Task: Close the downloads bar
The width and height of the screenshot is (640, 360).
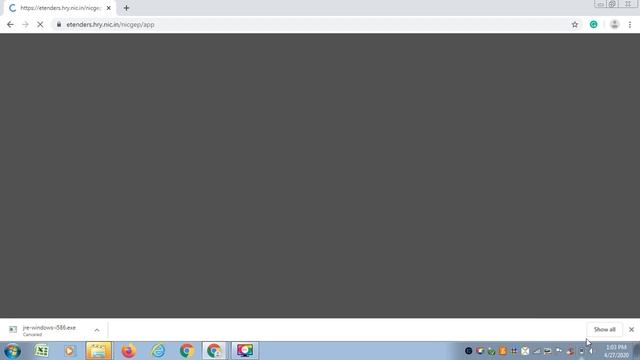Action: click(631, 329)
